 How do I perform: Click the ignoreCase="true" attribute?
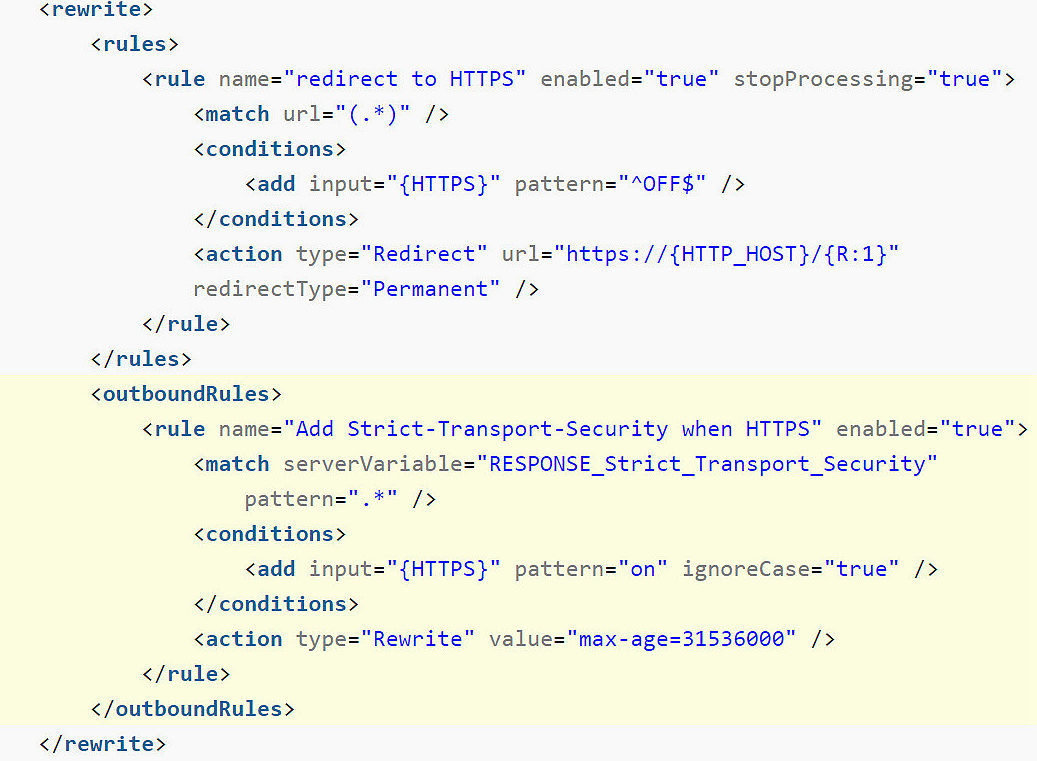tap(790, 569)
